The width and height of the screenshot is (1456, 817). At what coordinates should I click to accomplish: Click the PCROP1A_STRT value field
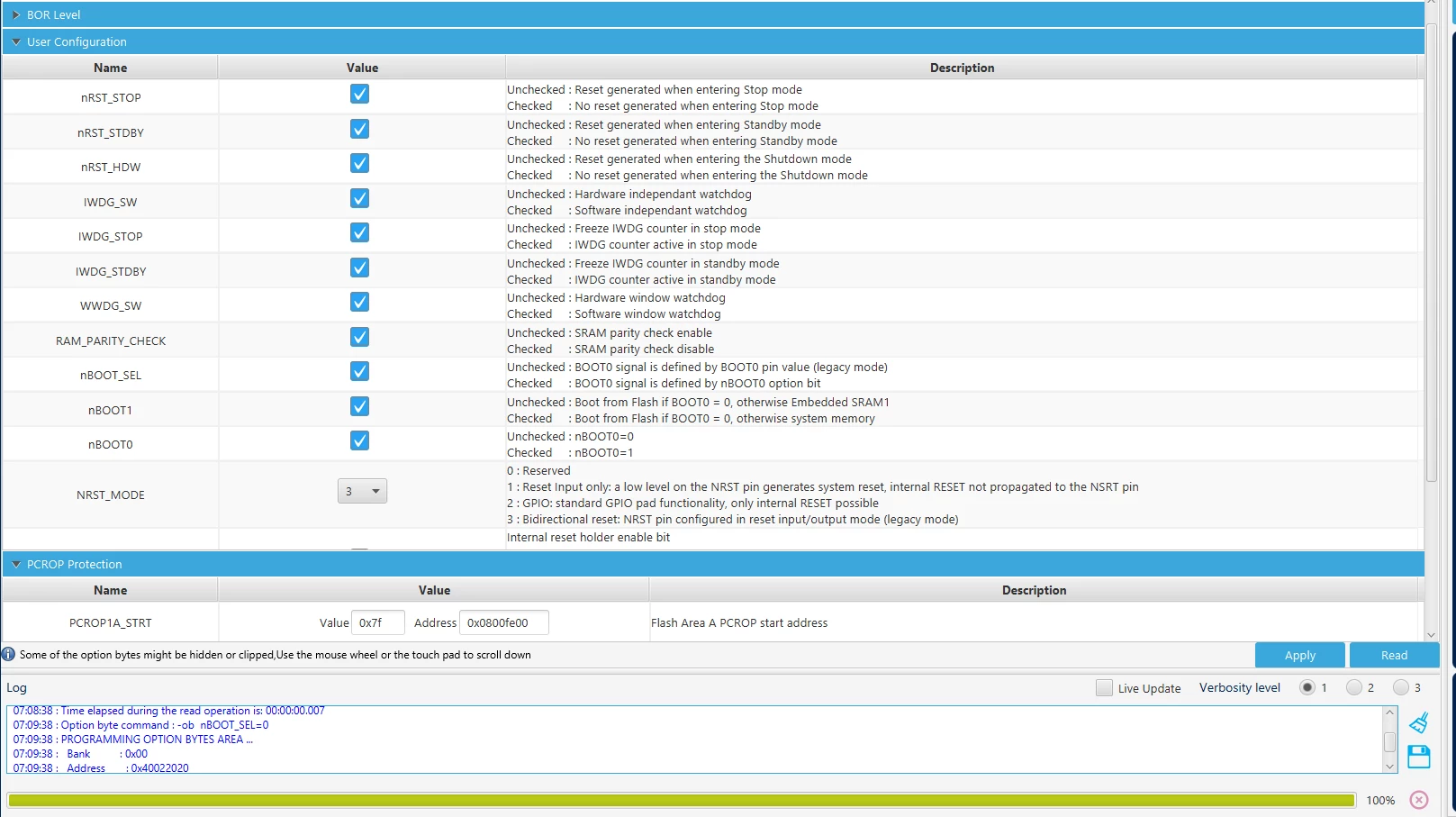coord(377,622)
